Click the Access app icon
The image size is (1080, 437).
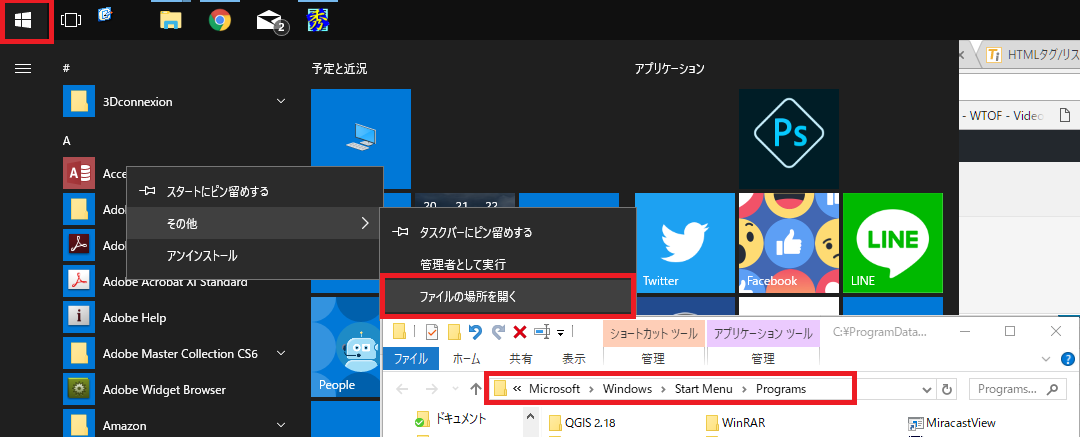(79, 173)
